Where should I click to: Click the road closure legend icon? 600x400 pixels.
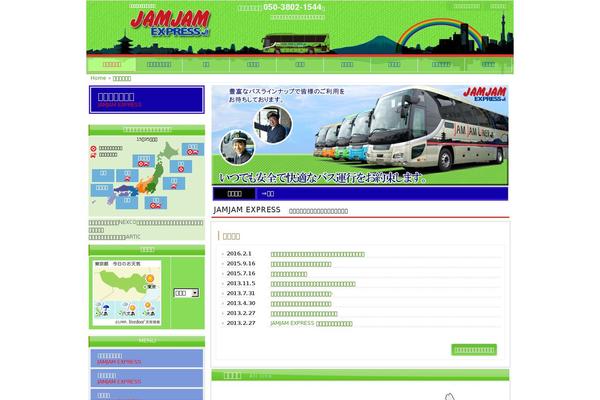coord(93,149)
